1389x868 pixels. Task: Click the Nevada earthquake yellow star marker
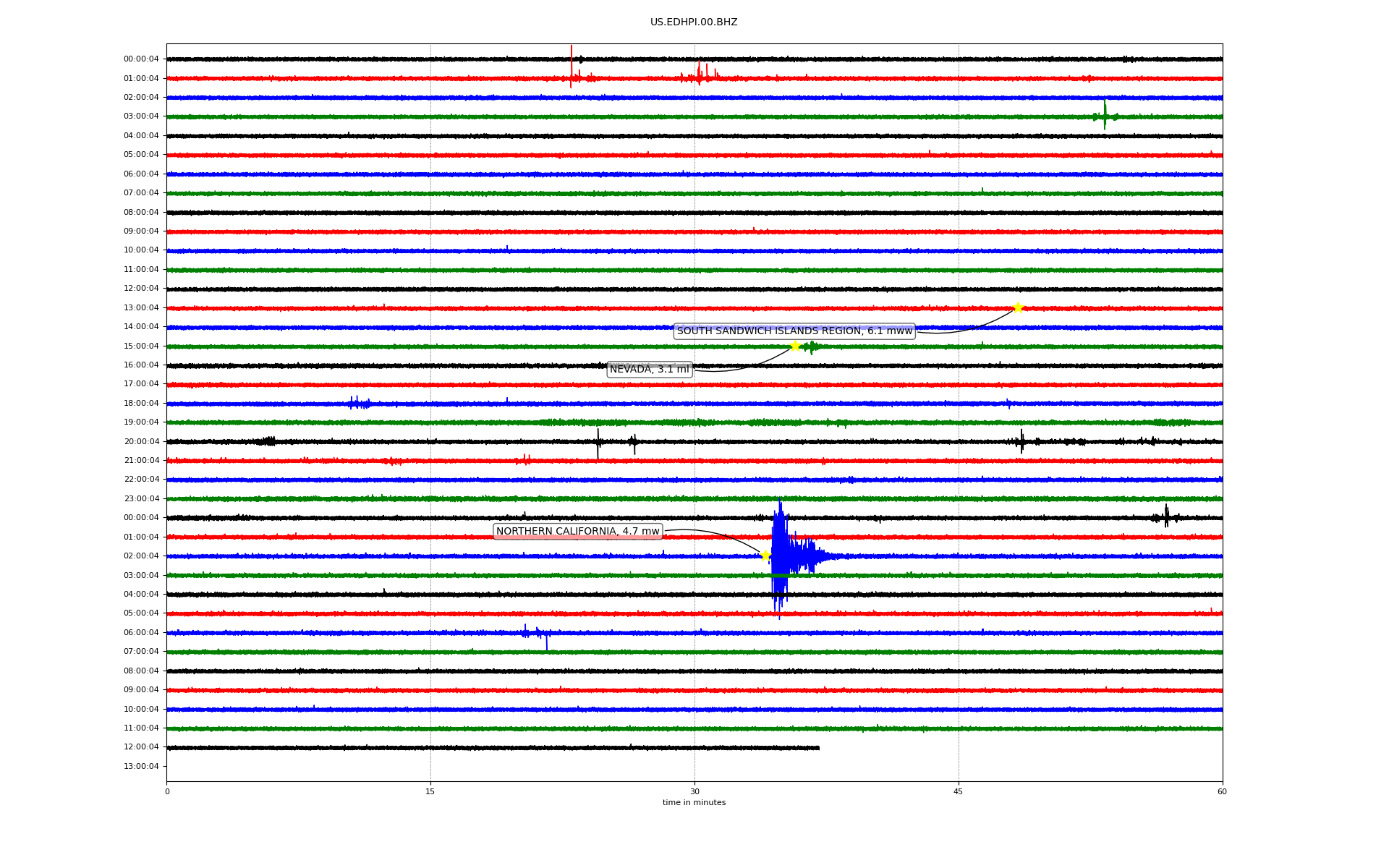[795, 346]
